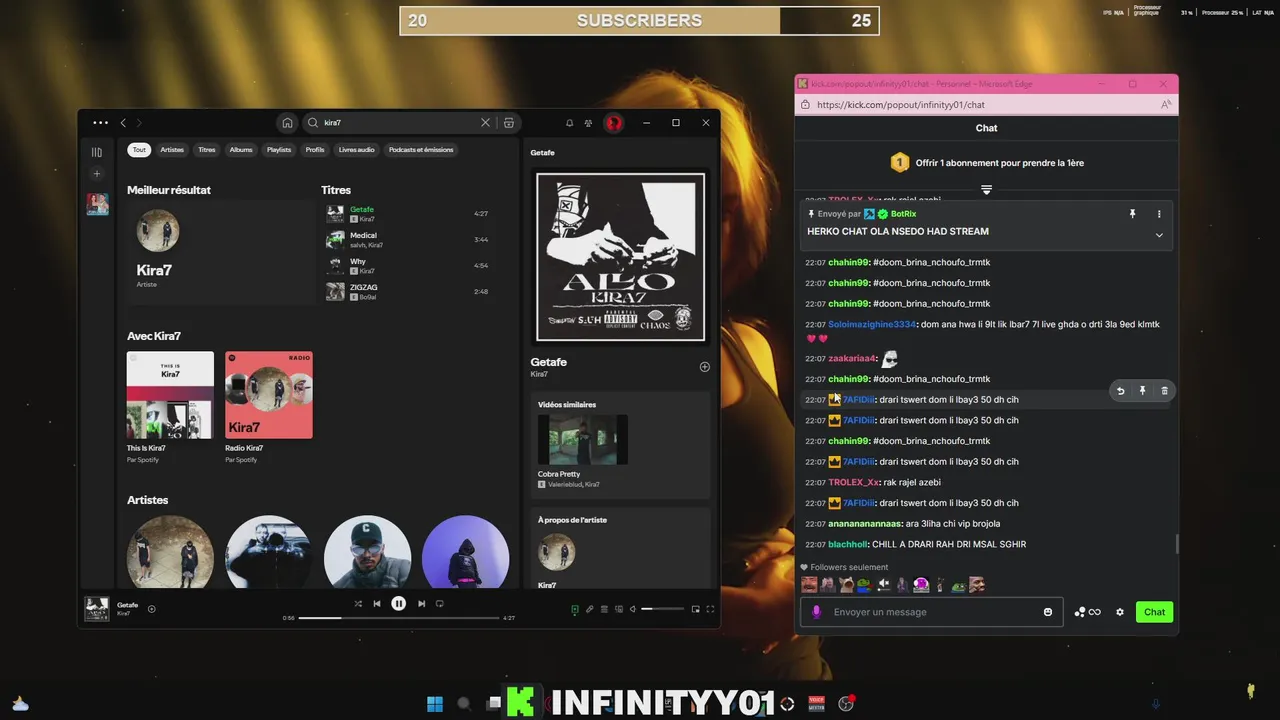The height and width of the screenshot is (720, 1280).
Task: Select the Titres filter chip
Action: [206, 150]
